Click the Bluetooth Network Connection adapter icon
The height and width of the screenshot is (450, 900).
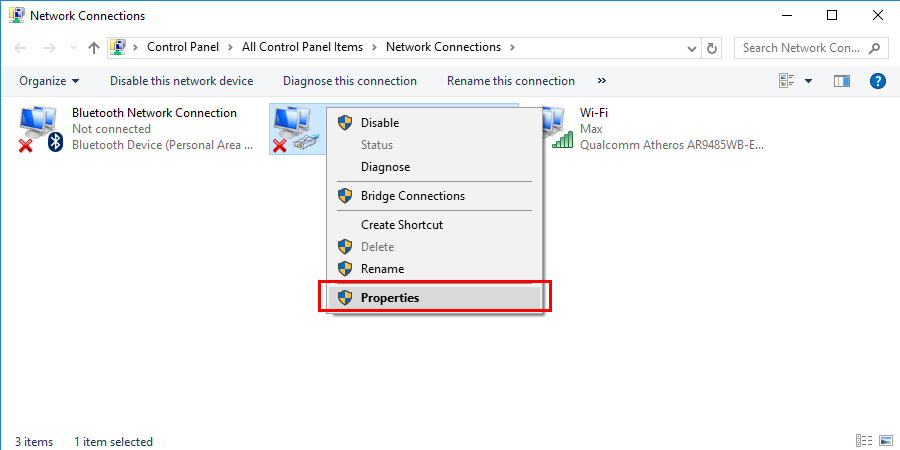(x=40, y=130)
